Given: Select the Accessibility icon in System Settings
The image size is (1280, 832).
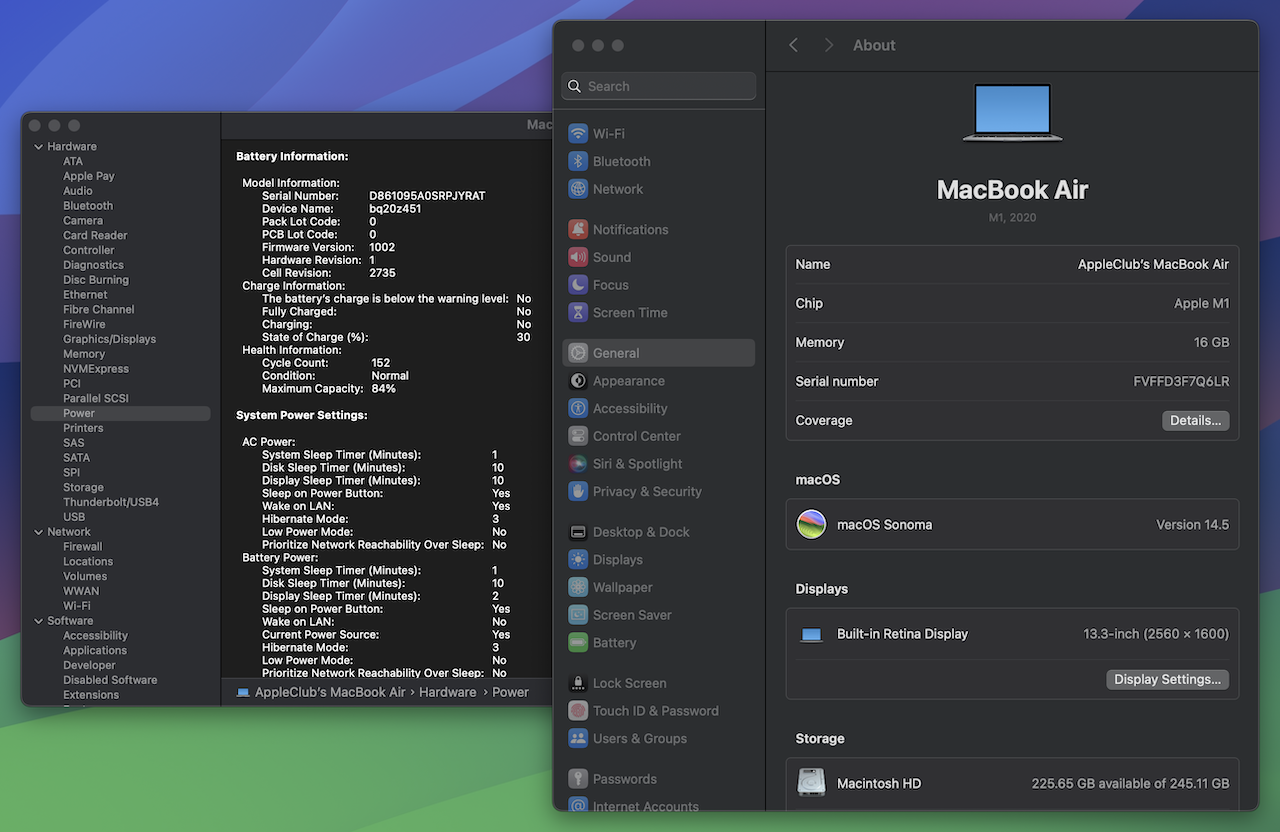Looking at the screenshot, I should [578, 408].
